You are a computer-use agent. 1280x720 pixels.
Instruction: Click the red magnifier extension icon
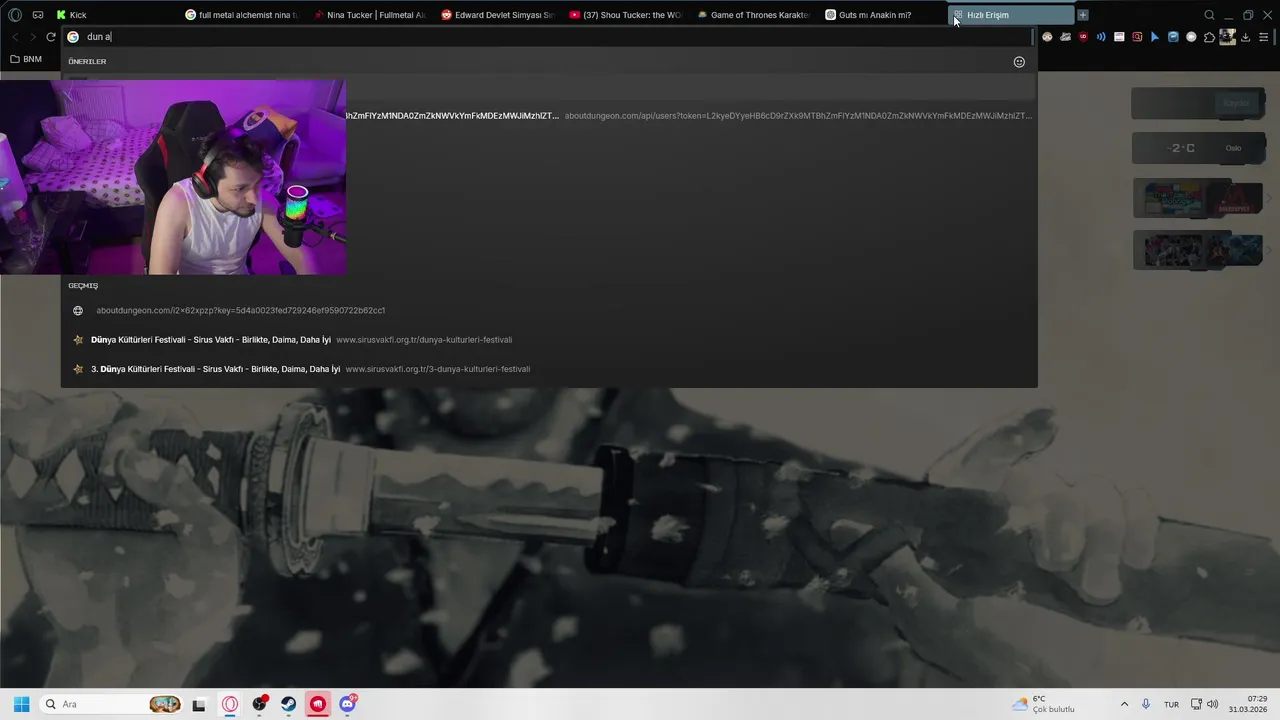pos(1137,37)
